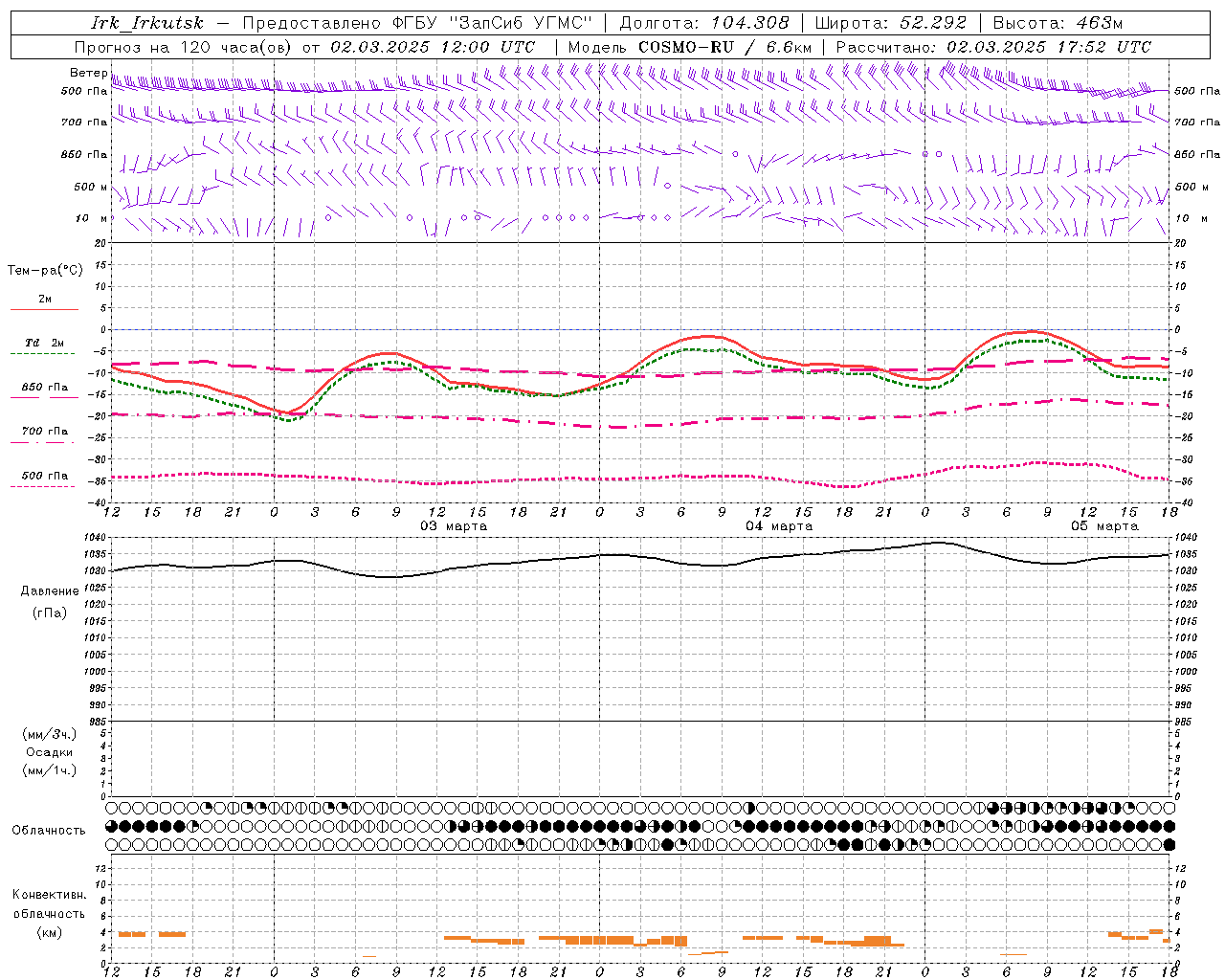Click the (км) convective height unit label
1225x980 pixels.
tap(50, 932)
